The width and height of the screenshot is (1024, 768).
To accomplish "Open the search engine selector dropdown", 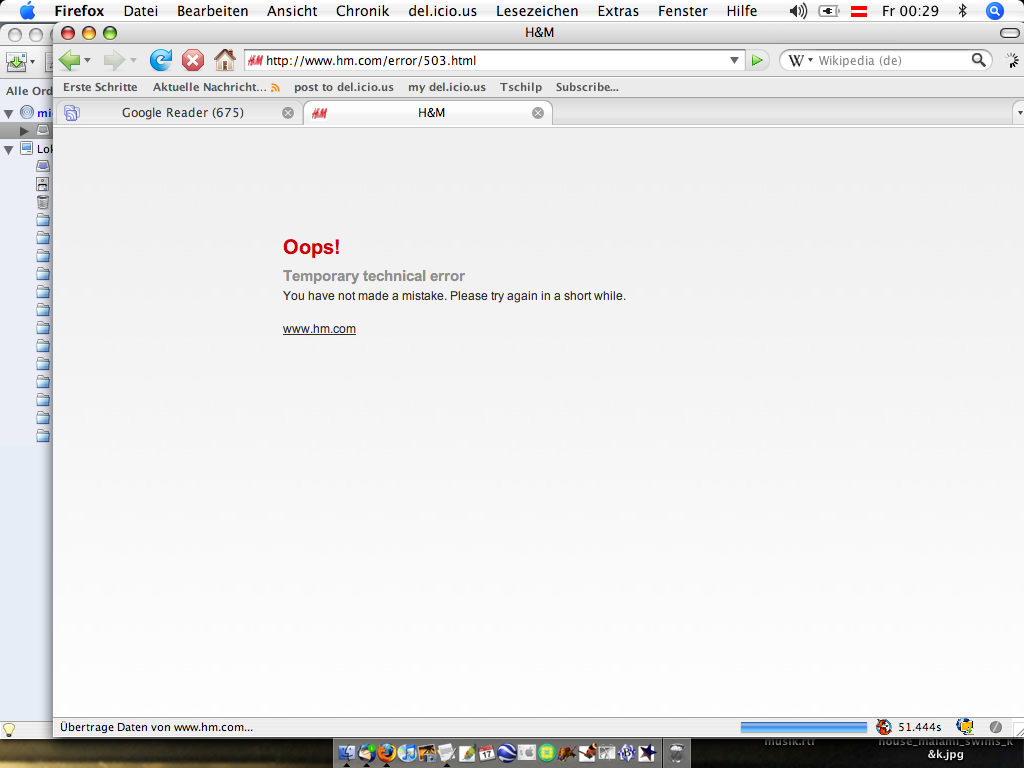I will pyautogui.click(x=802, y=61).
